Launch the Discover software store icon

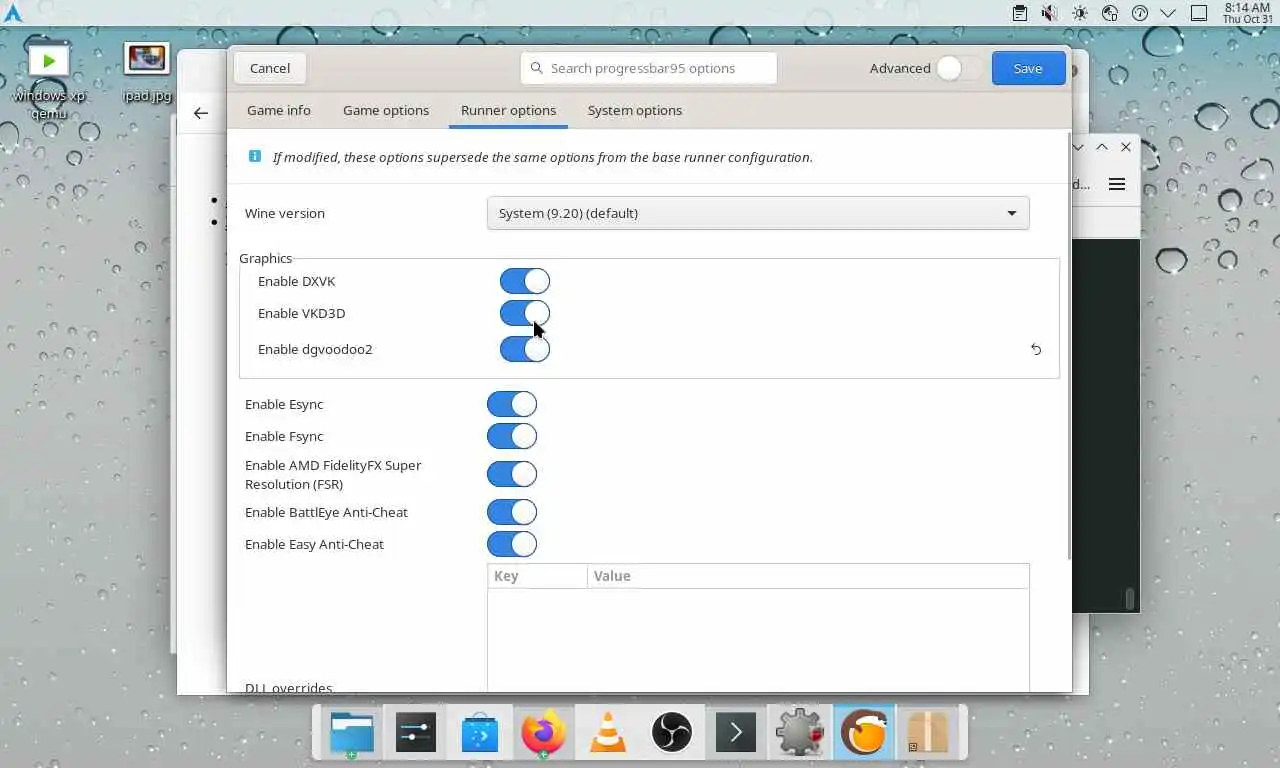[480, 734]
